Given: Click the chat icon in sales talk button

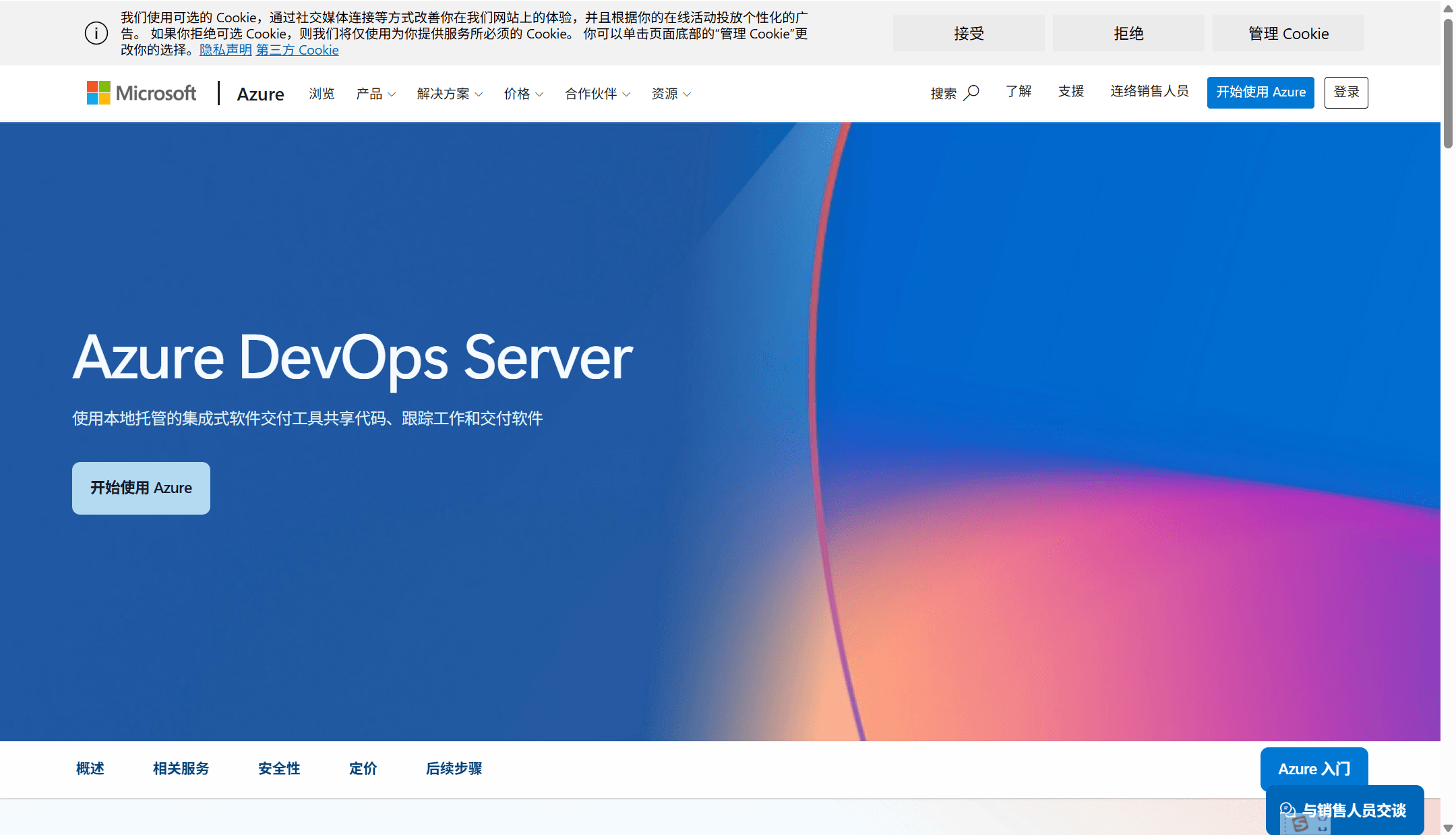Looking at the screenshot, I should (1287, 809).
